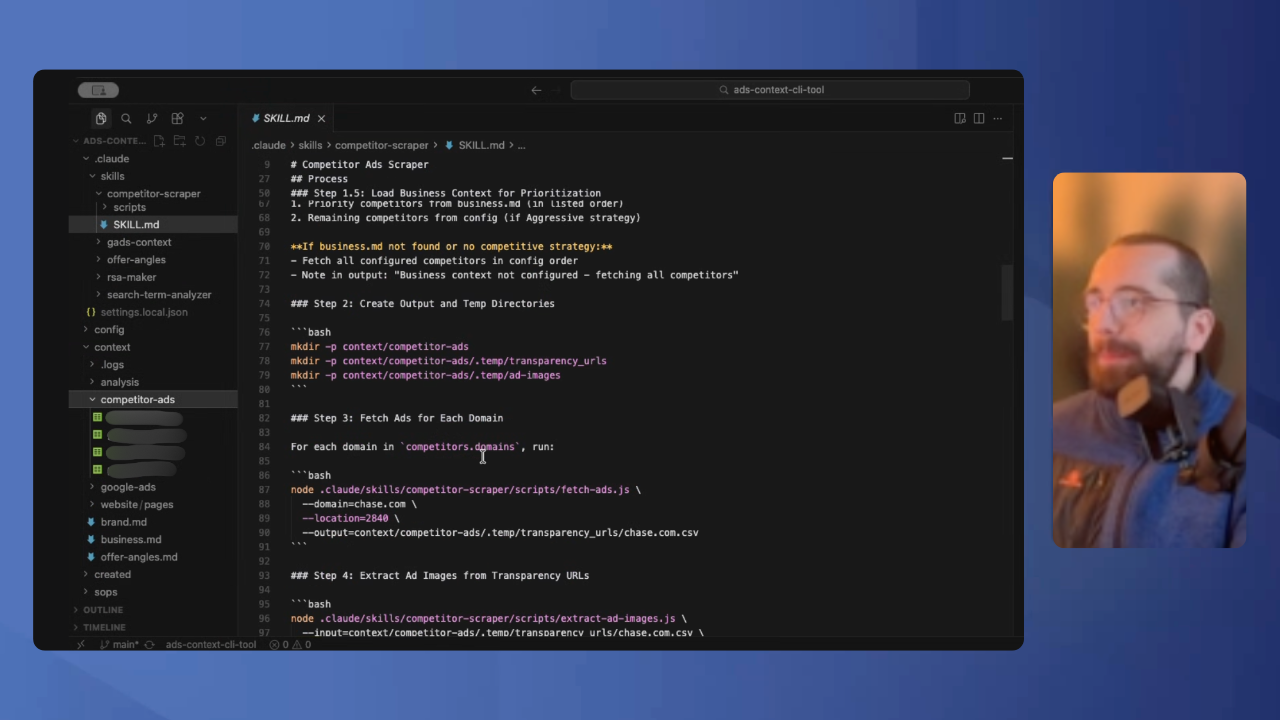Viewport: 1280px width, 720px height.
Task: Click .claude in the breadcrumb
Action: (x=269, y=145)
